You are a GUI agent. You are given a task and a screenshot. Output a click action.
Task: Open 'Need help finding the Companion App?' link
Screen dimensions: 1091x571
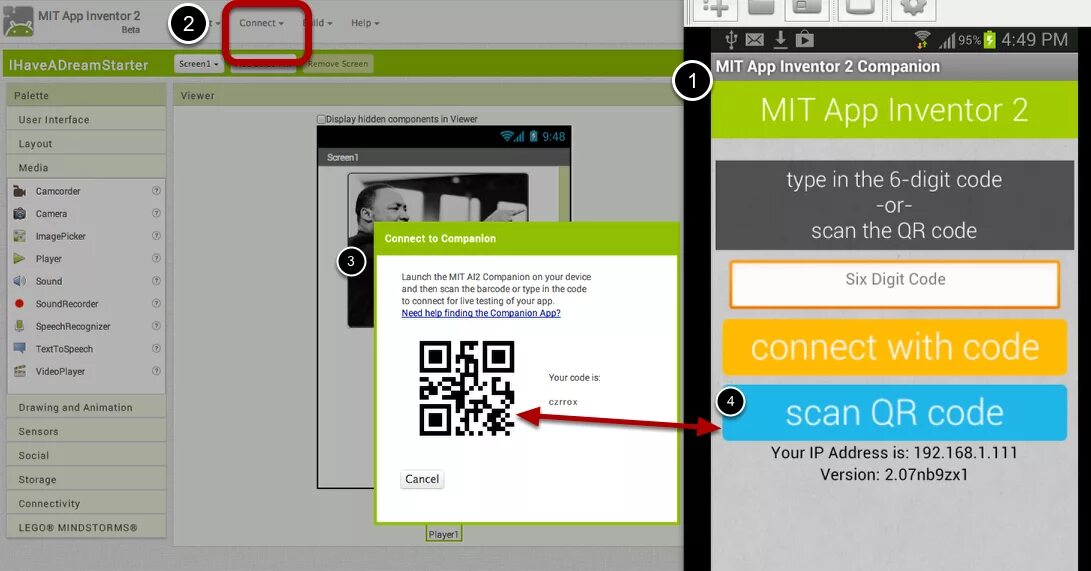(x=481, y=313)
